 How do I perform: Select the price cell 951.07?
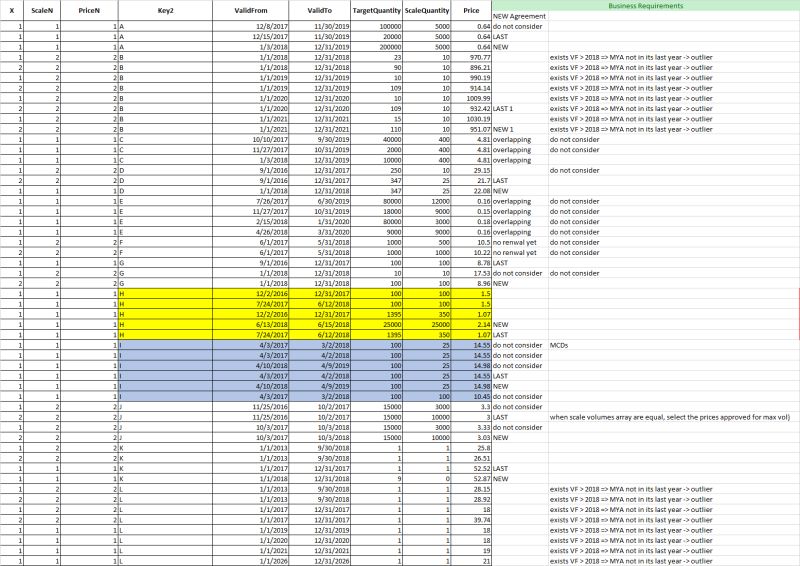click(x=471, y=129)
